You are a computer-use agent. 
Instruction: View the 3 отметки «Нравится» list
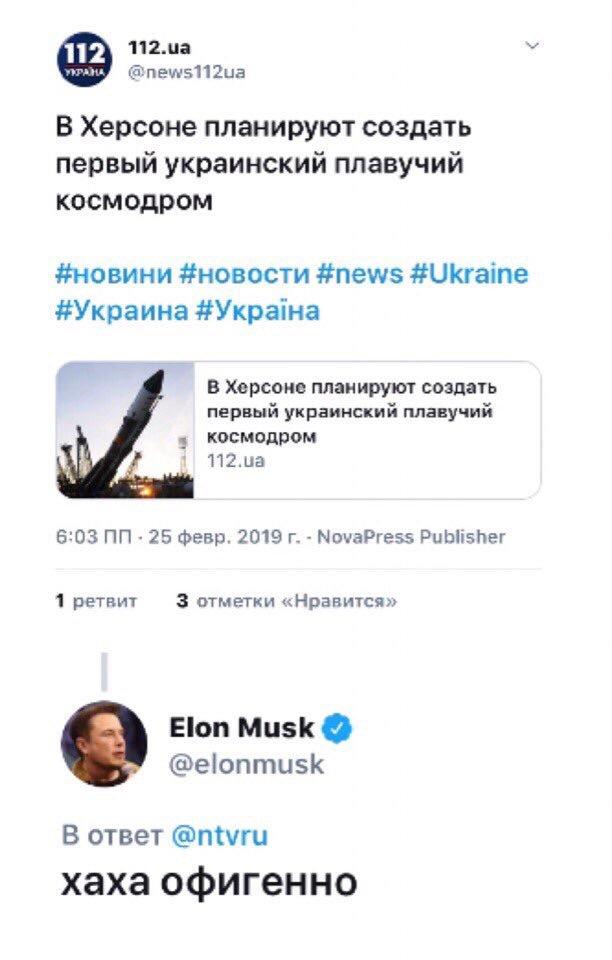pyautogui.click(x=286, y=601)
